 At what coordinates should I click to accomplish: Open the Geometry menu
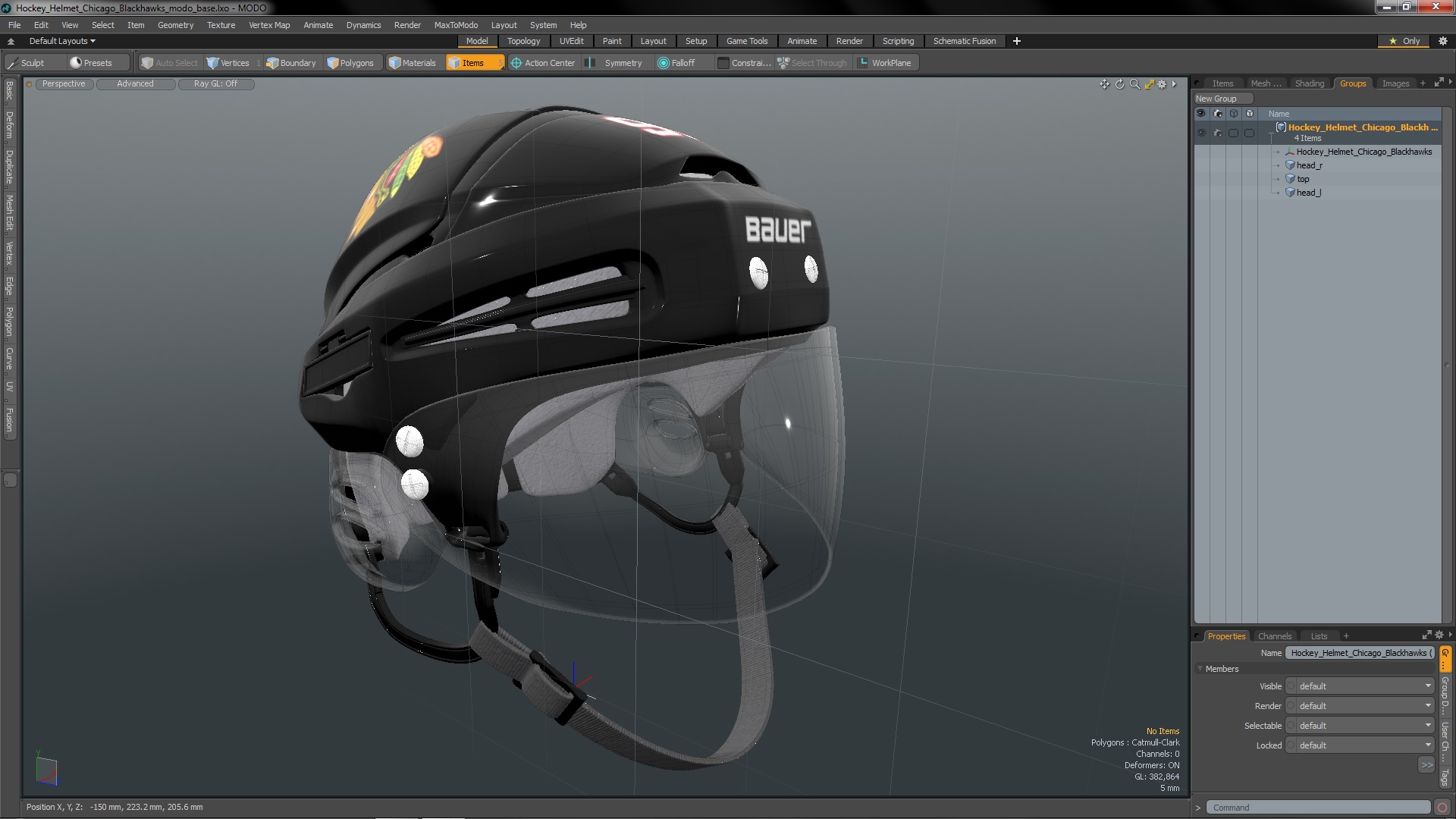point(175,25)
